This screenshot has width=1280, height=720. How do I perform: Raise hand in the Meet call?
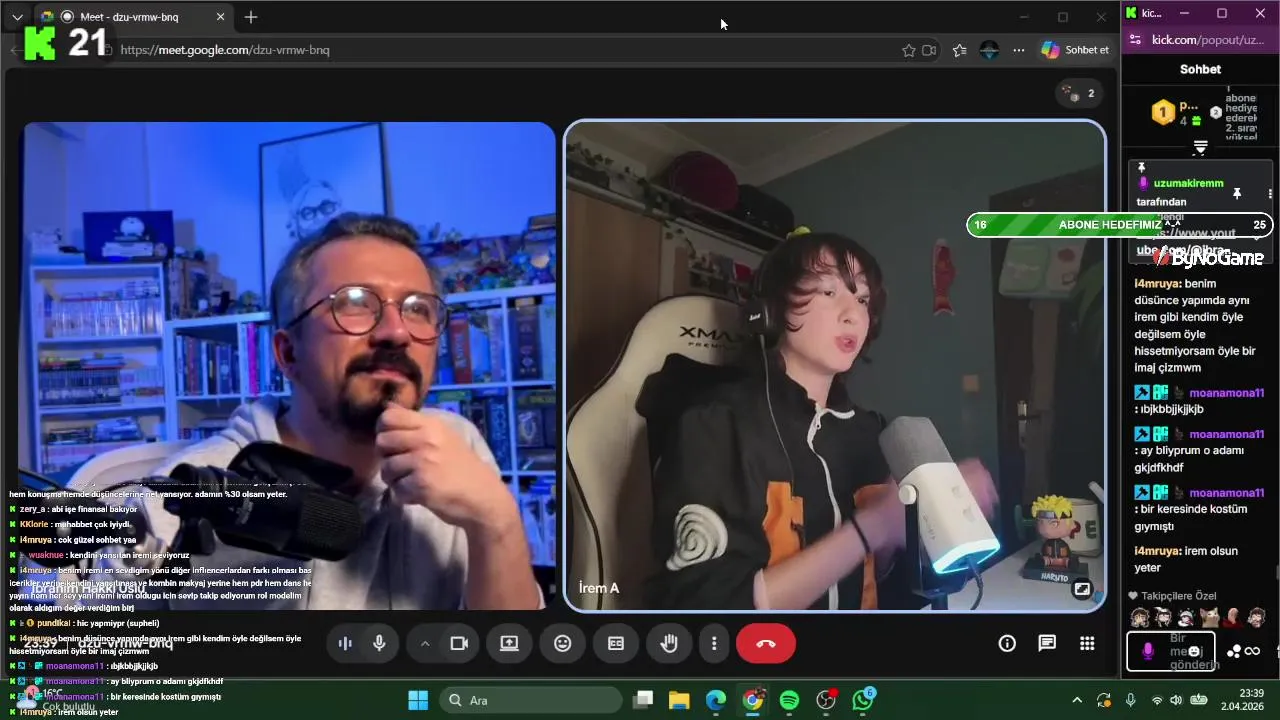pos(669,644)
